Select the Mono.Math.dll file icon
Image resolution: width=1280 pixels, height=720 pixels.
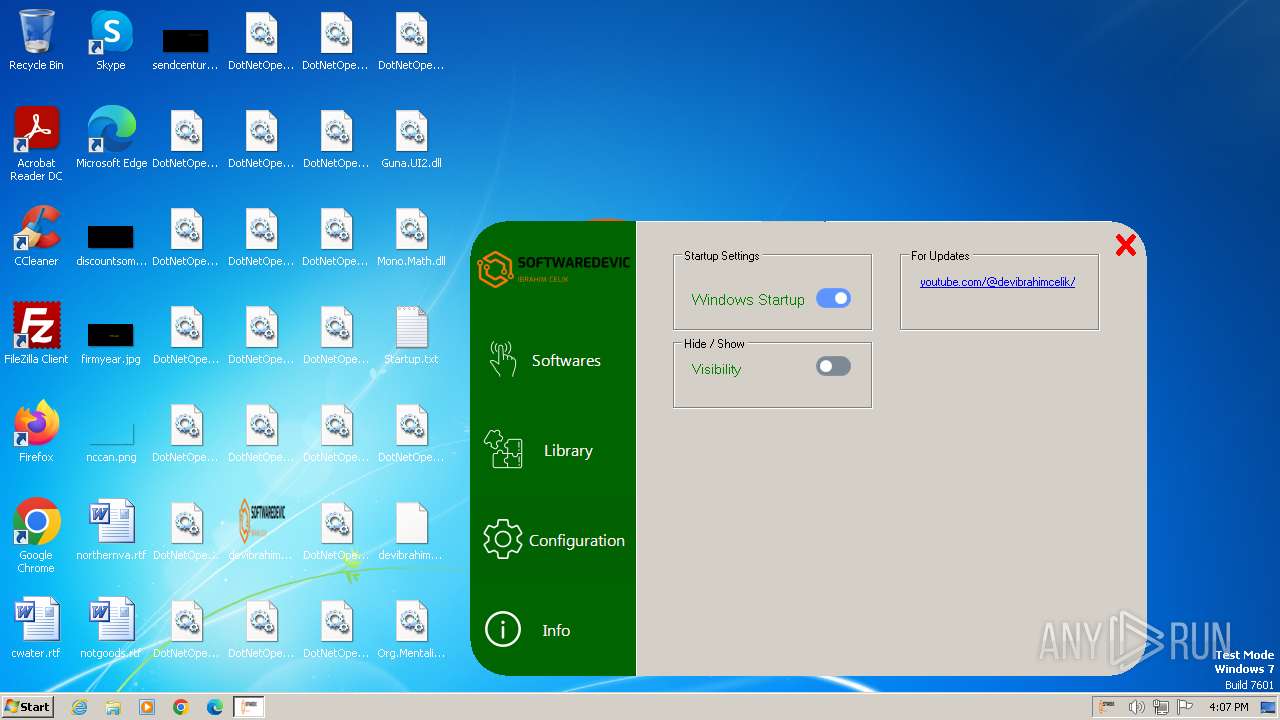411,237
